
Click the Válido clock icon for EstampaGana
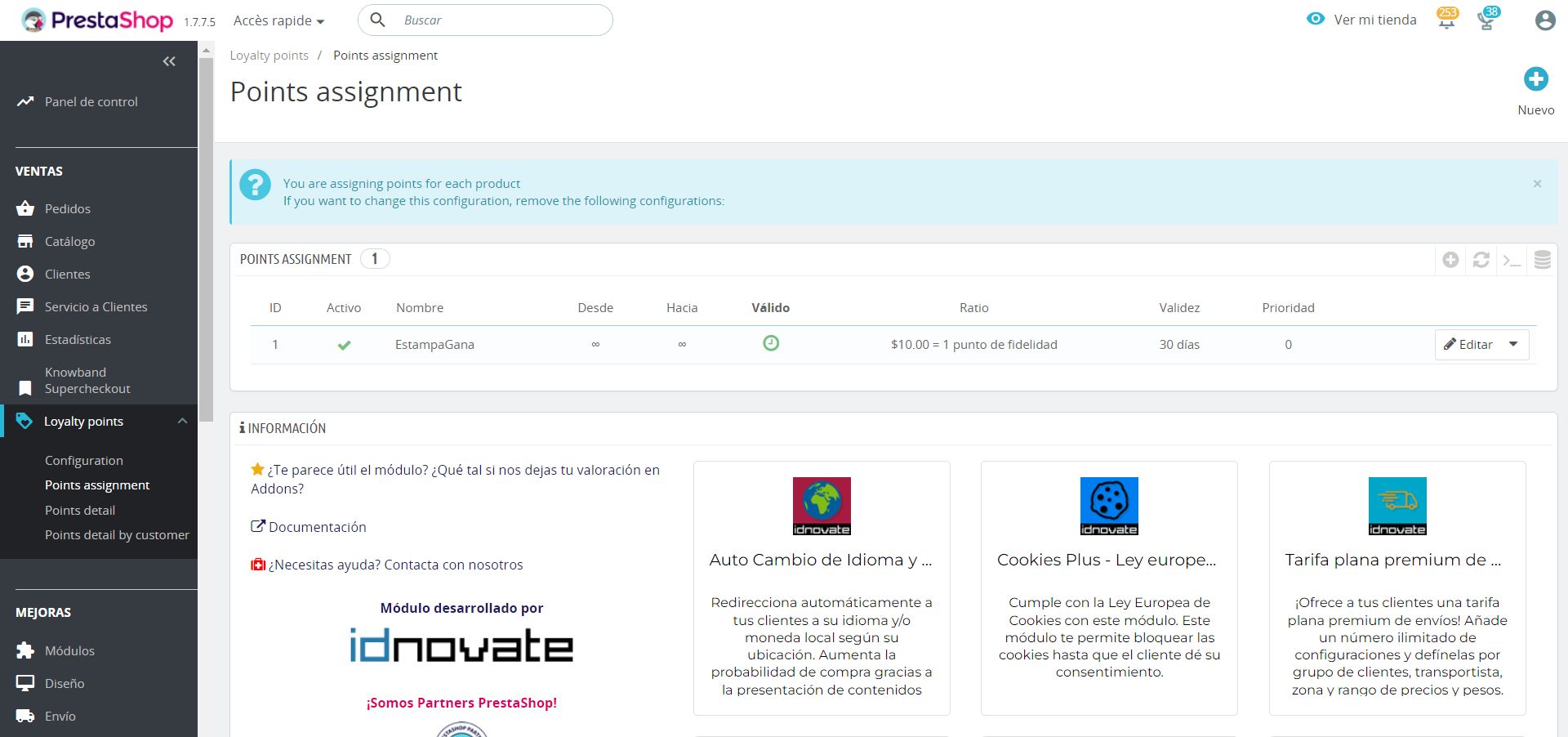770,343
